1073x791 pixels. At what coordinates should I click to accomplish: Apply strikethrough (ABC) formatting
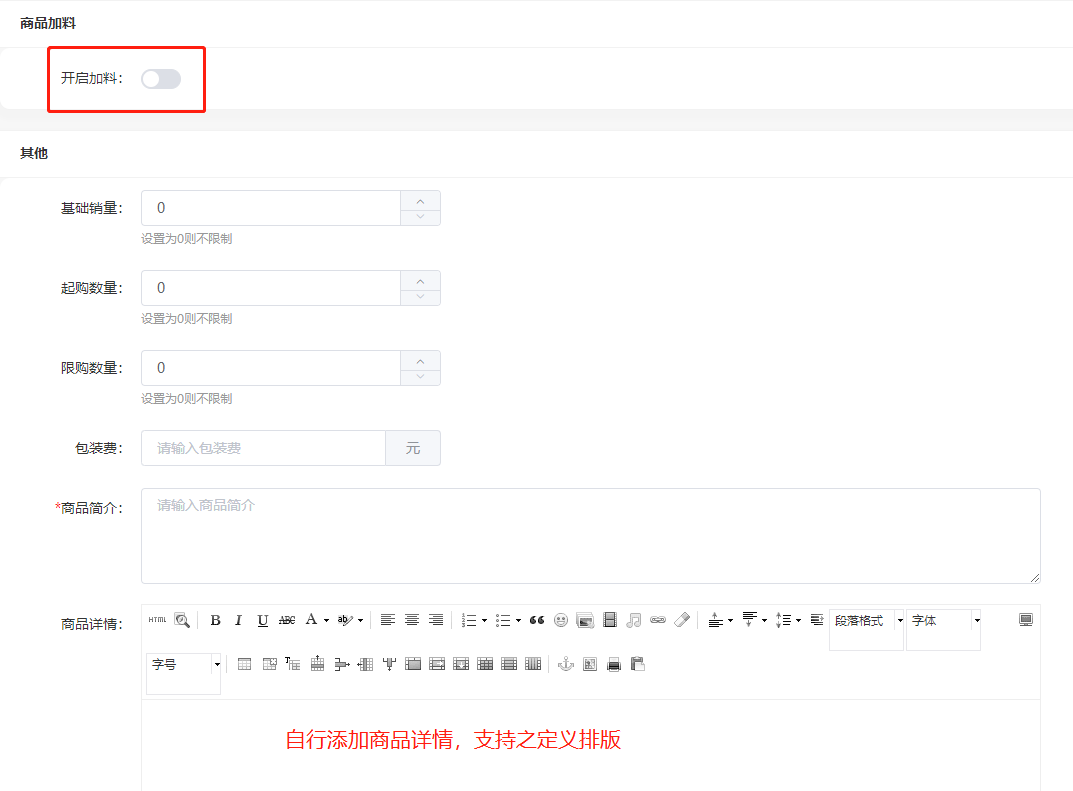pyautogui.click(x=287, y=620)
